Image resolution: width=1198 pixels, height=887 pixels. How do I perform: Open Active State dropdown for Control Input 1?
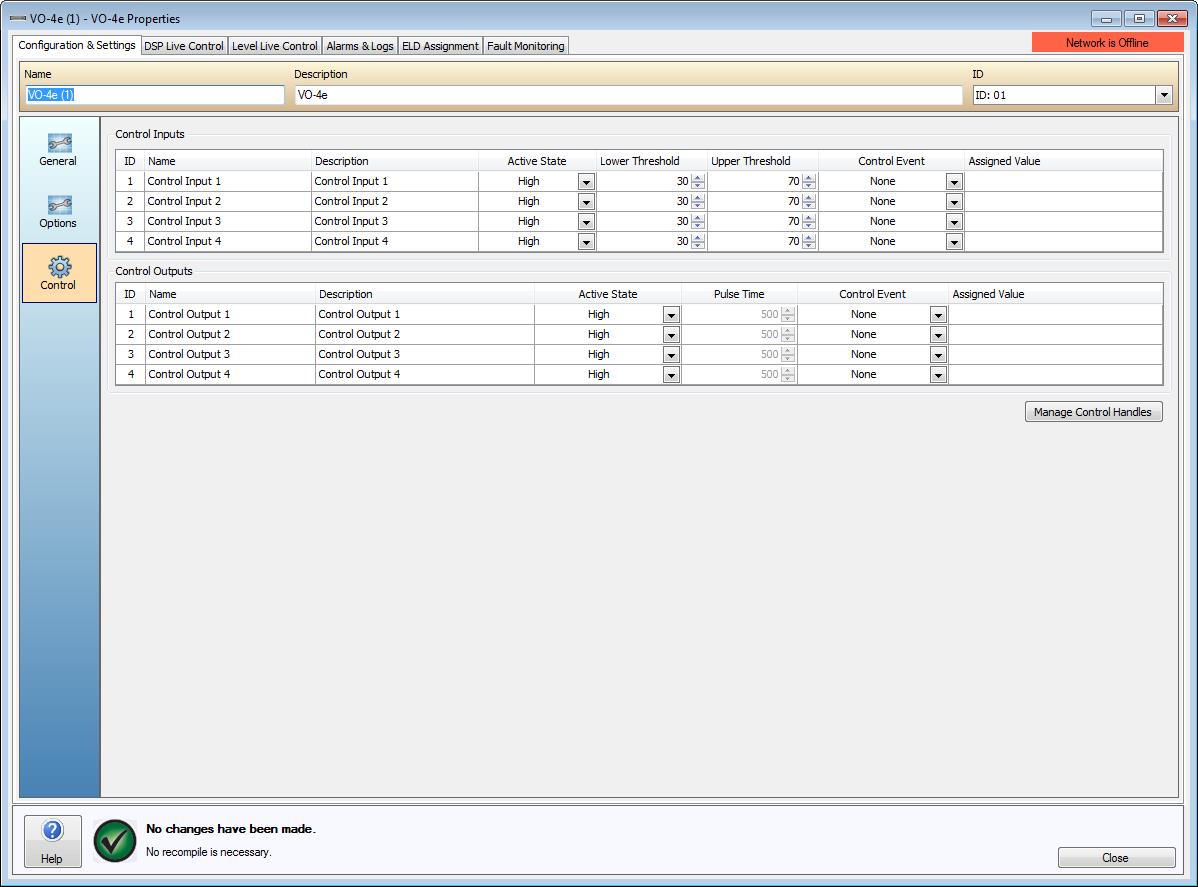pyautogui.click(x=586, y=182)
